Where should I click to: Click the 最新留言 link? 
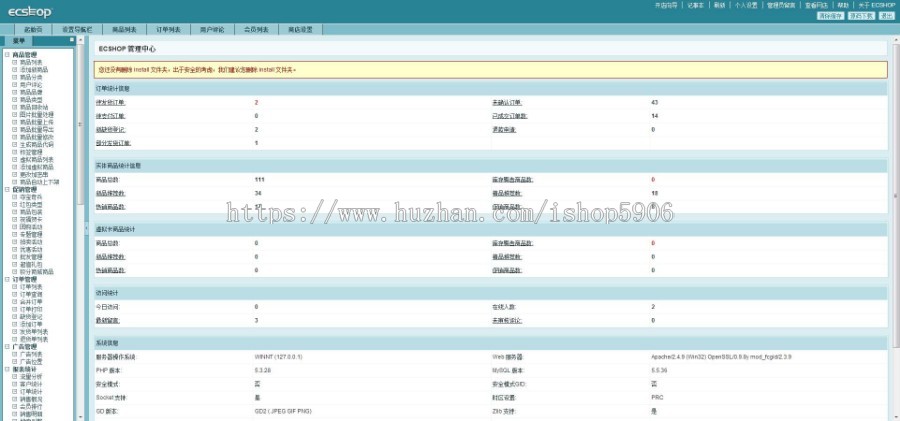coord(107,320)
